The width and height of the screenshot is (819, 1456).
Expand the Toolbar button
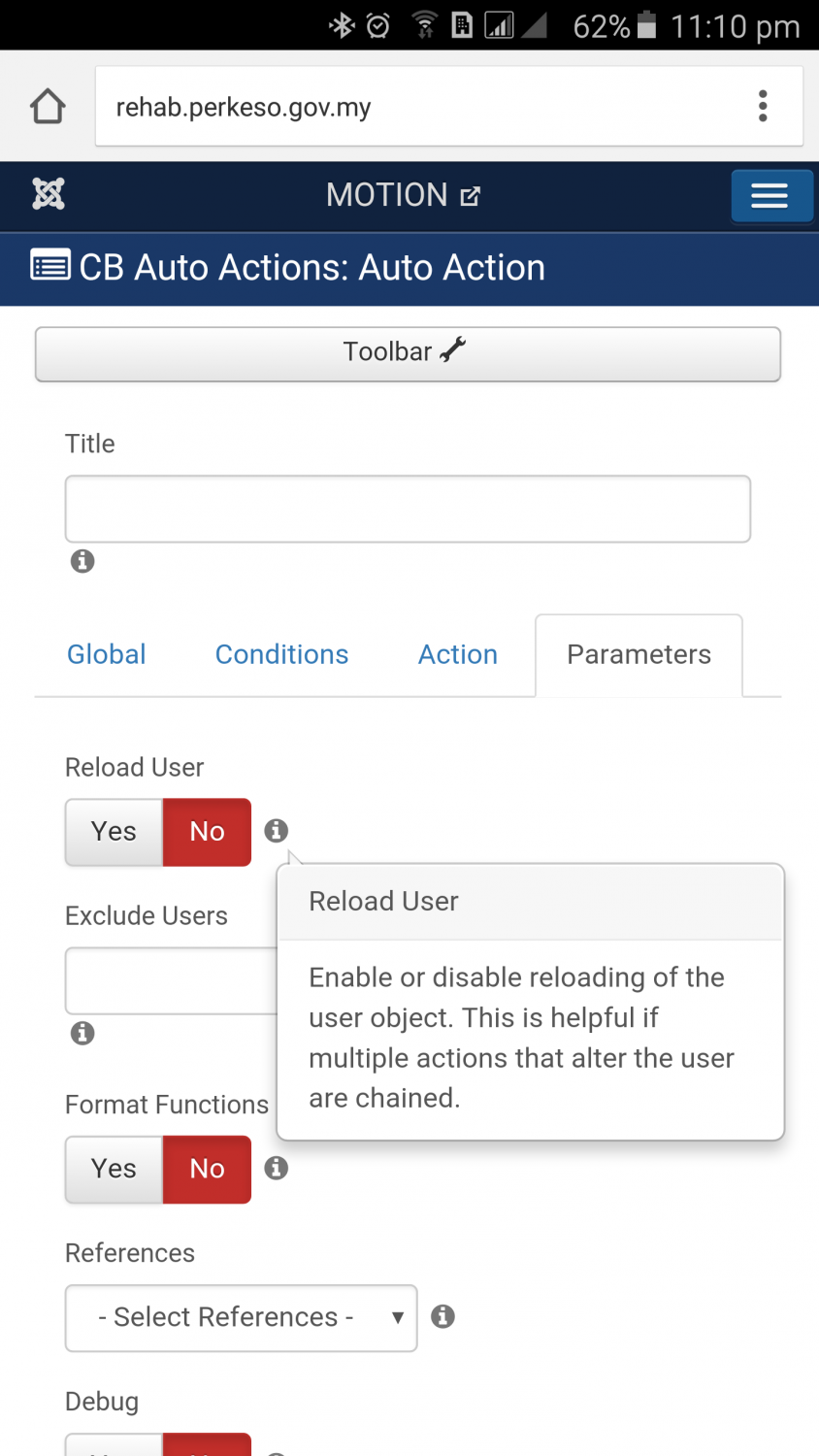pyautogui.click(x=408, y=353)
